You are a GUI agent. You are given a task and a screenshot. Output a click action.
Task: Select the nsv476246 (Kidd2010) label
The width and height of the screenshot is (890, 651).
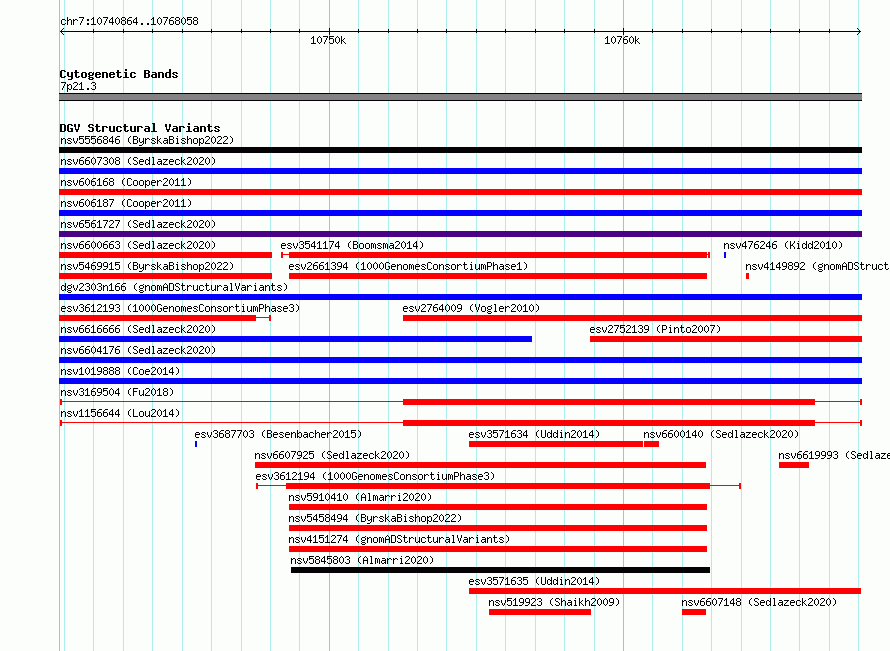[783, 245]
